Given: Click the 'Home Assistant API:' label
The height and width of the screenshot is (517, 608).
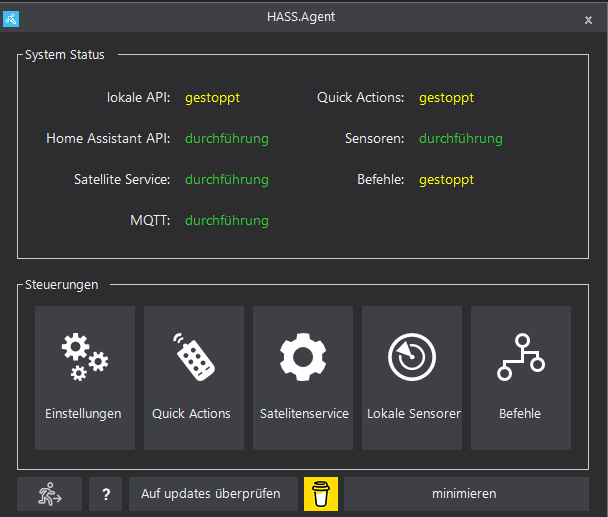Looking at the screenshot, I should tap(108, 138).
